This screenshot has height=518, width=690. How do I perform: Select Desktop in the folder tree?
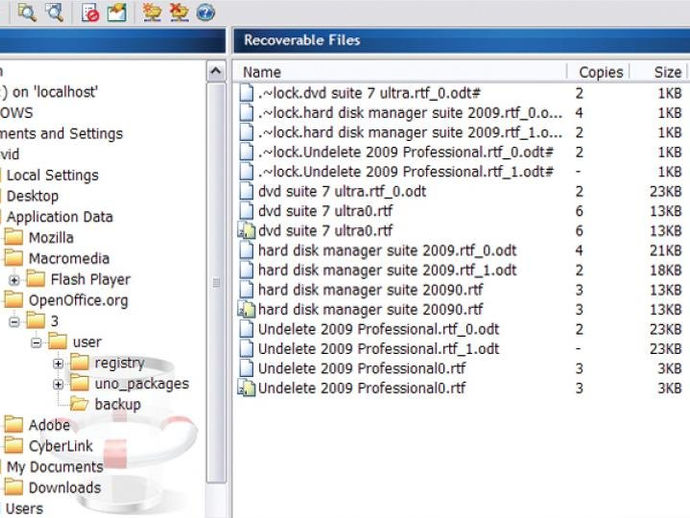(33, 196)
